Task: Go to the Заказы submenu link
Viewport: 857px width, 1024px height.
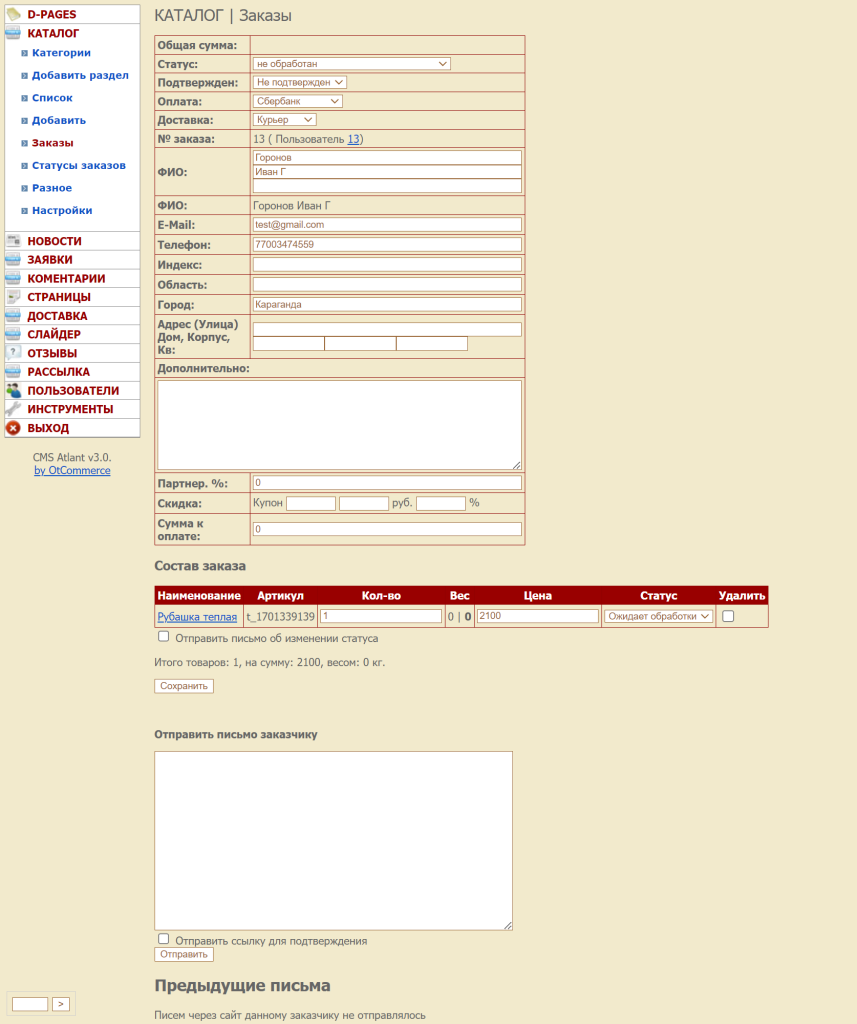Action: (52, 143)
